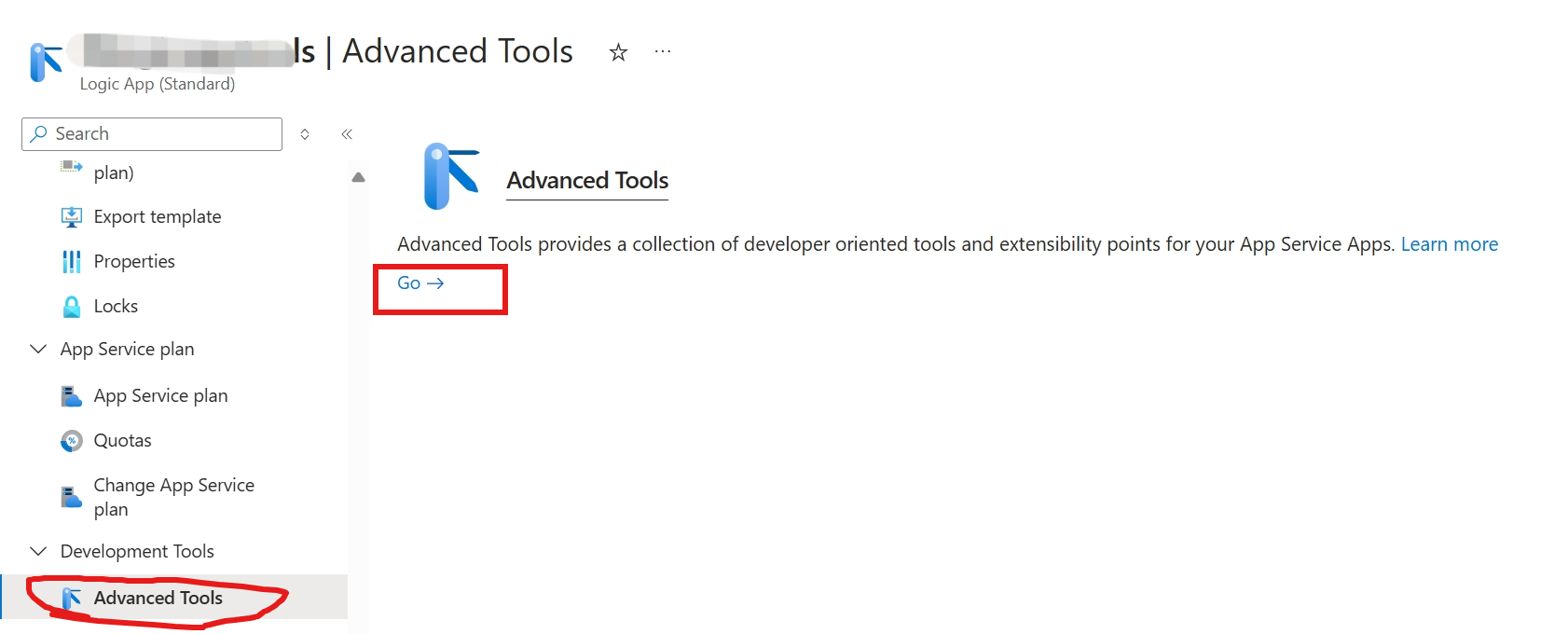
Task: Select Advanced Tools in sidebar menu
Action: (x=158, y=598)
